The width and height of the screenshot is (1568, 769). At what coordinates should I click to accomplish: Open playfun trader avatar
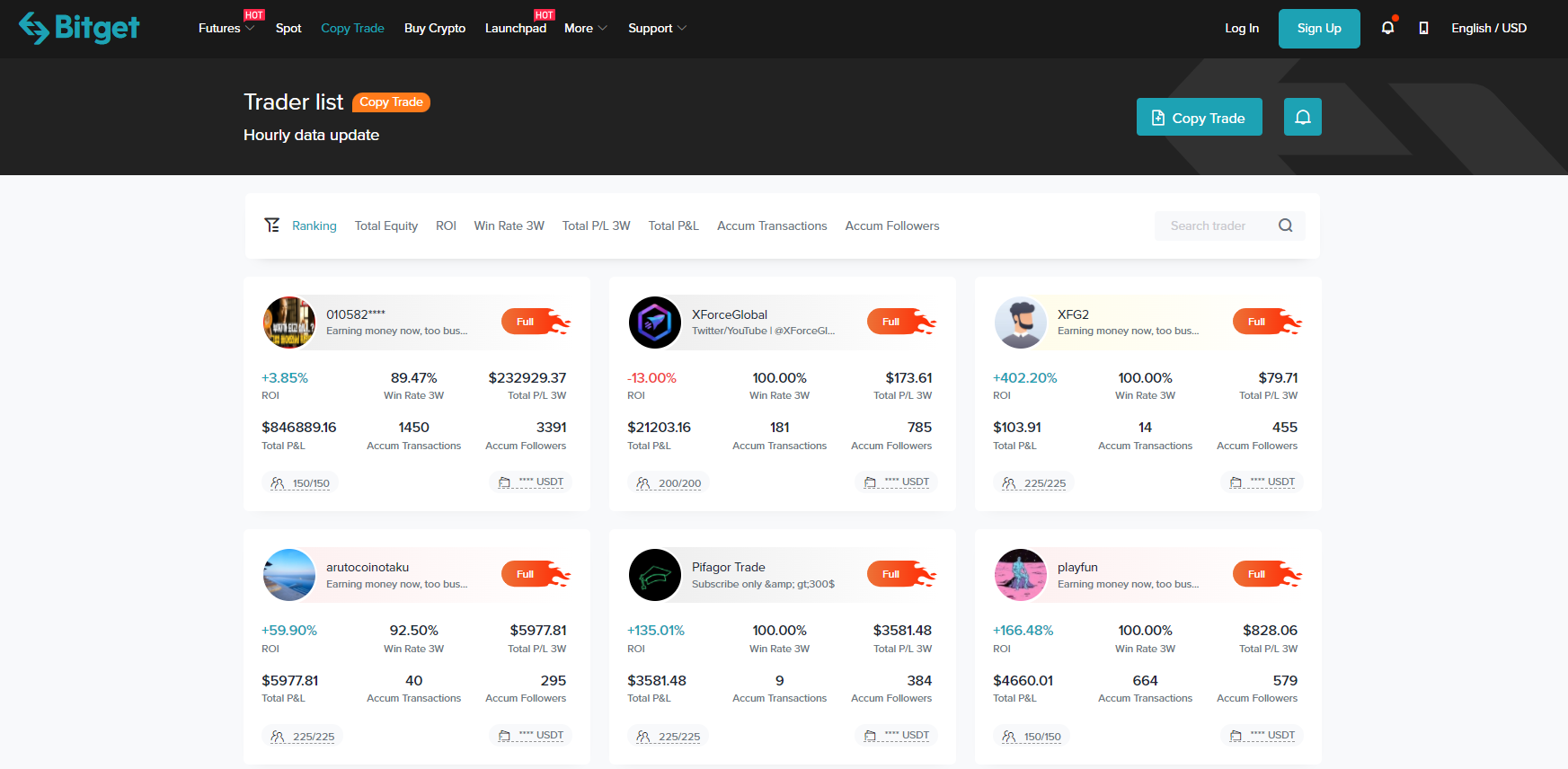coord(1021,575)
